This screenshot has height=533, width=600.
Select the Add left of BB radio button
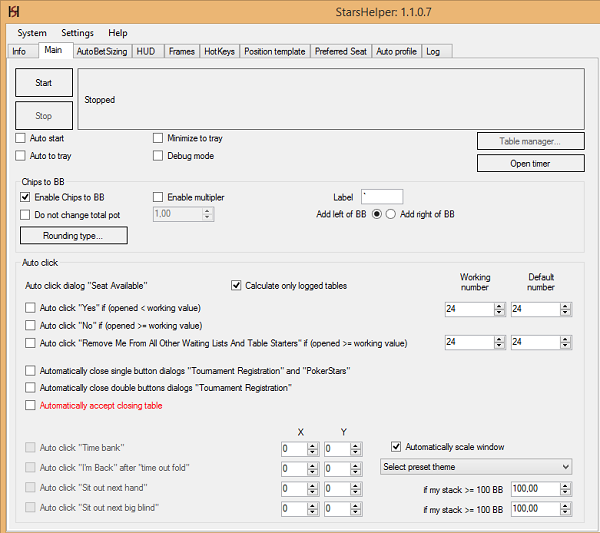pos(377,214)
